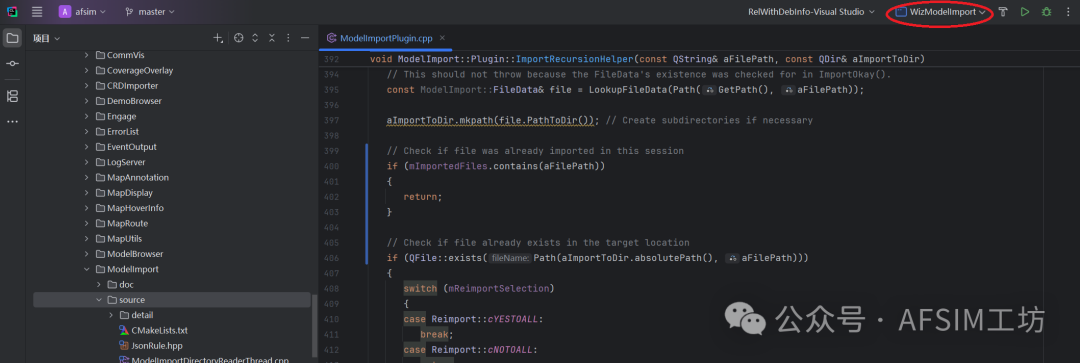The width and height of the screenshot is (1080, 363).
Task: Select the MapRoute folder
Action: pos(127,223)
